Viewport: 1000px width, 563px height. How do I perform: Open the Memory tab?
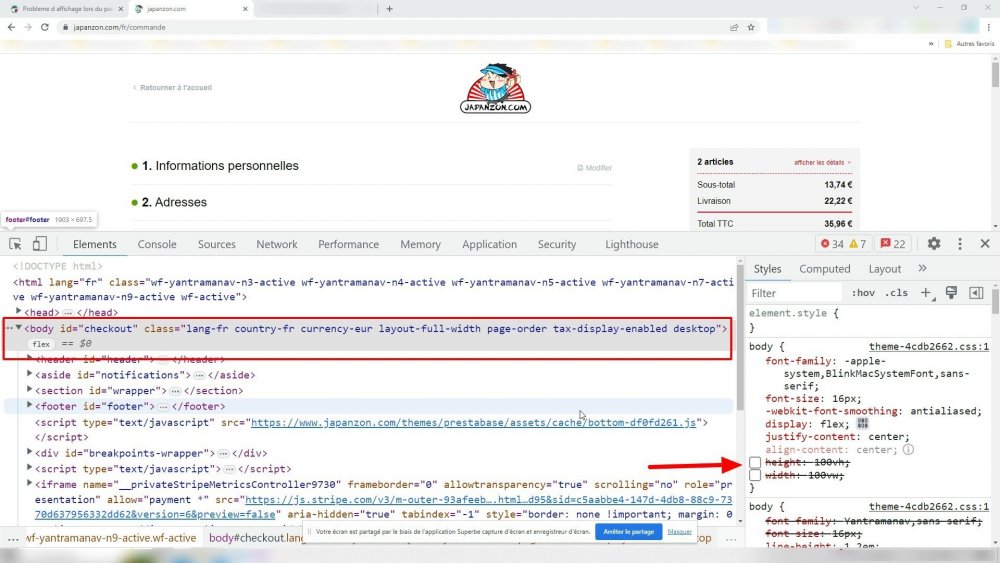pyautogui.click(x=420, y=244)
